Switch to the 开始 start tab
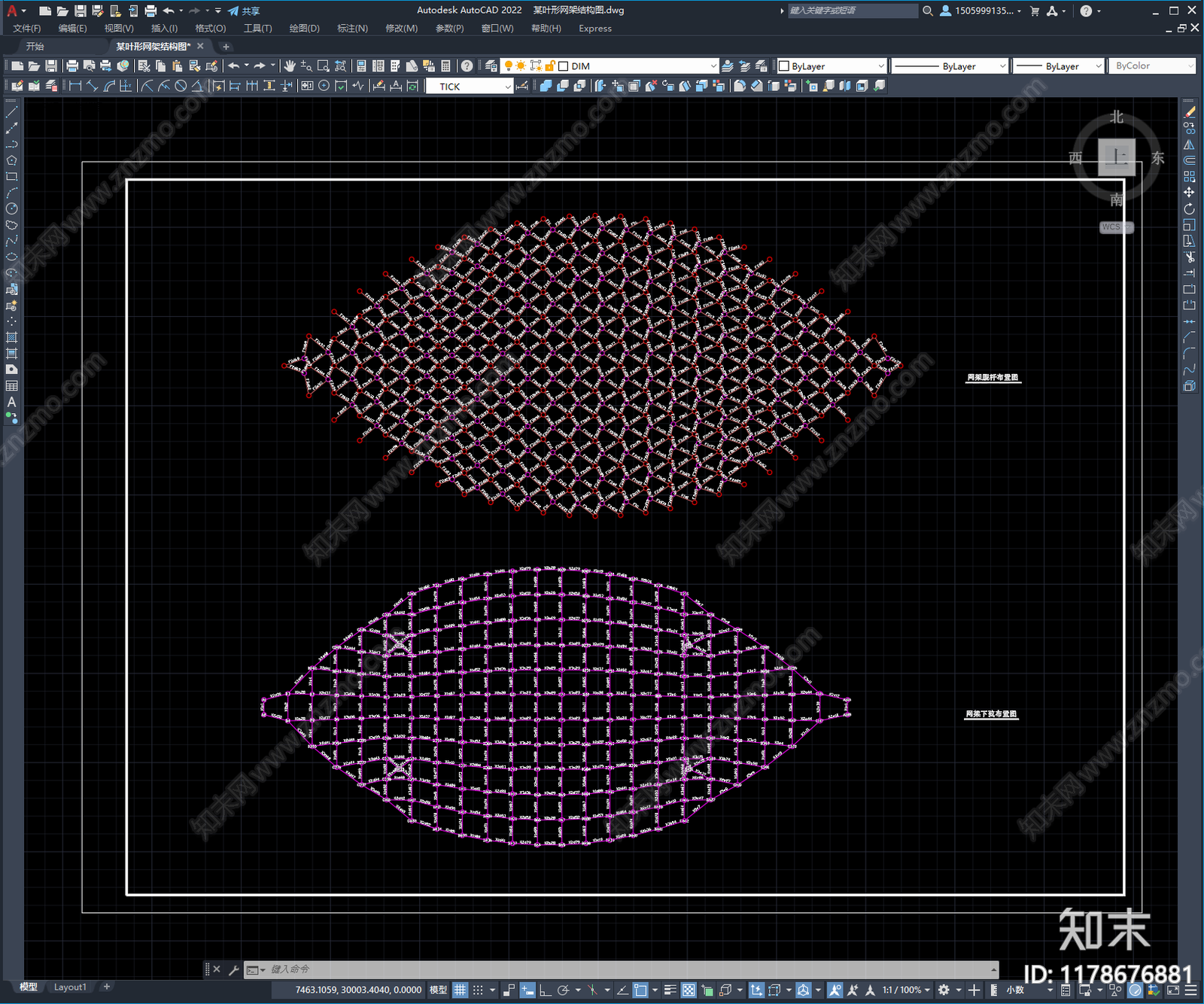Screen dimensions: 1204x1004 (35, 47)
